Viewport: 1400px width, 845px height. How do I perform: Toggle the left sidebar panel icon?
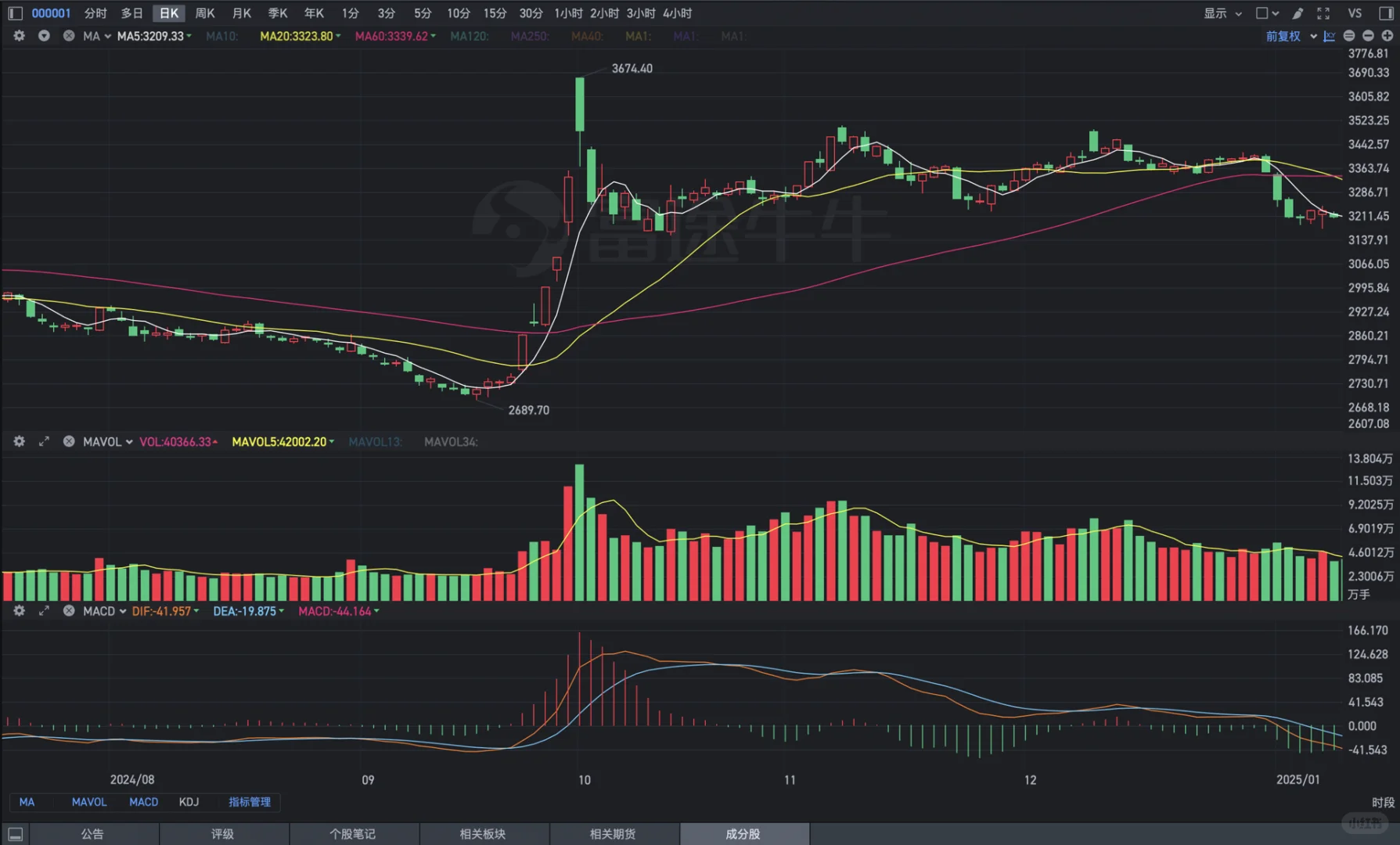[15, 13]
